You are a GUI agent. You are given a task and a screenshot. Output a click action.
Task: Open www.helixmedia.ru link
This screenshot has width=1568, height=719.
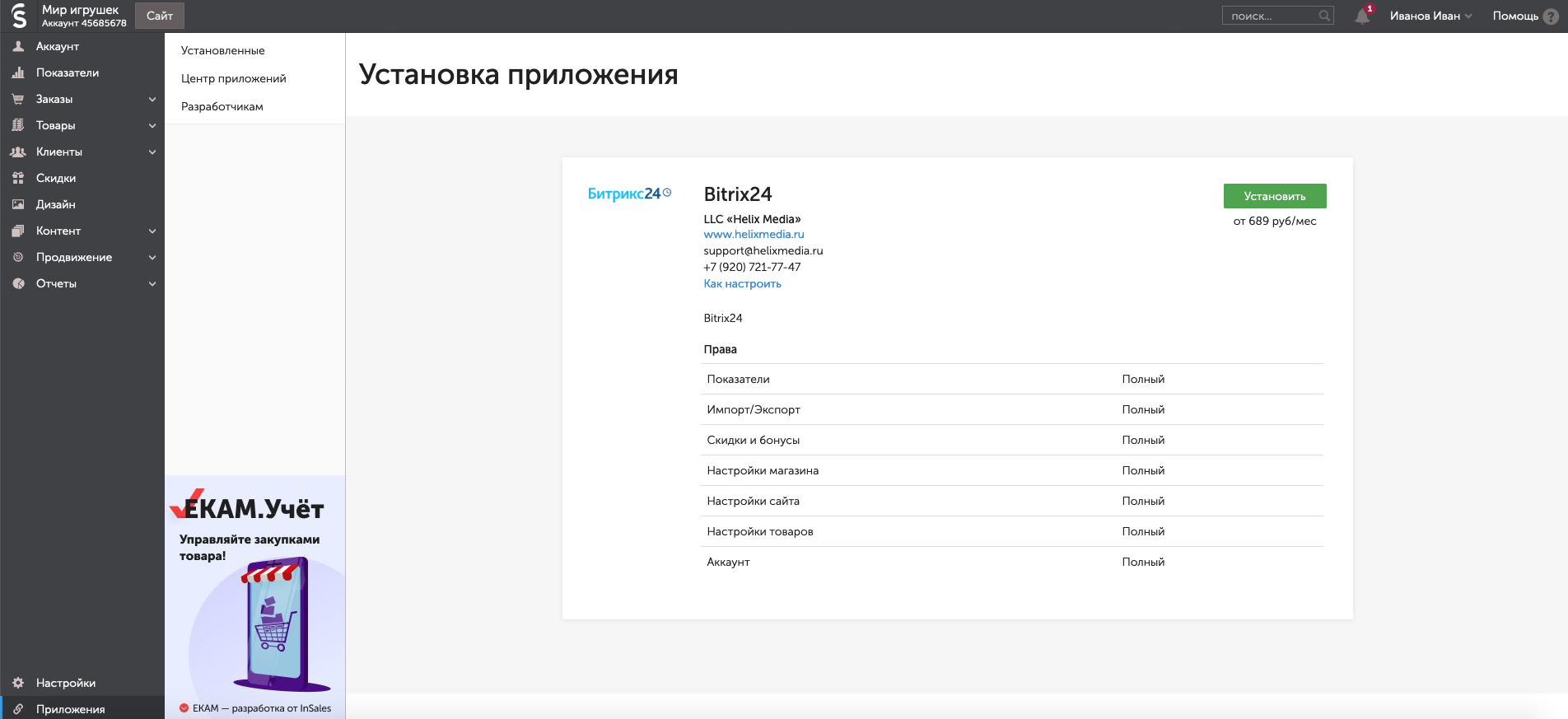(754, 234)
